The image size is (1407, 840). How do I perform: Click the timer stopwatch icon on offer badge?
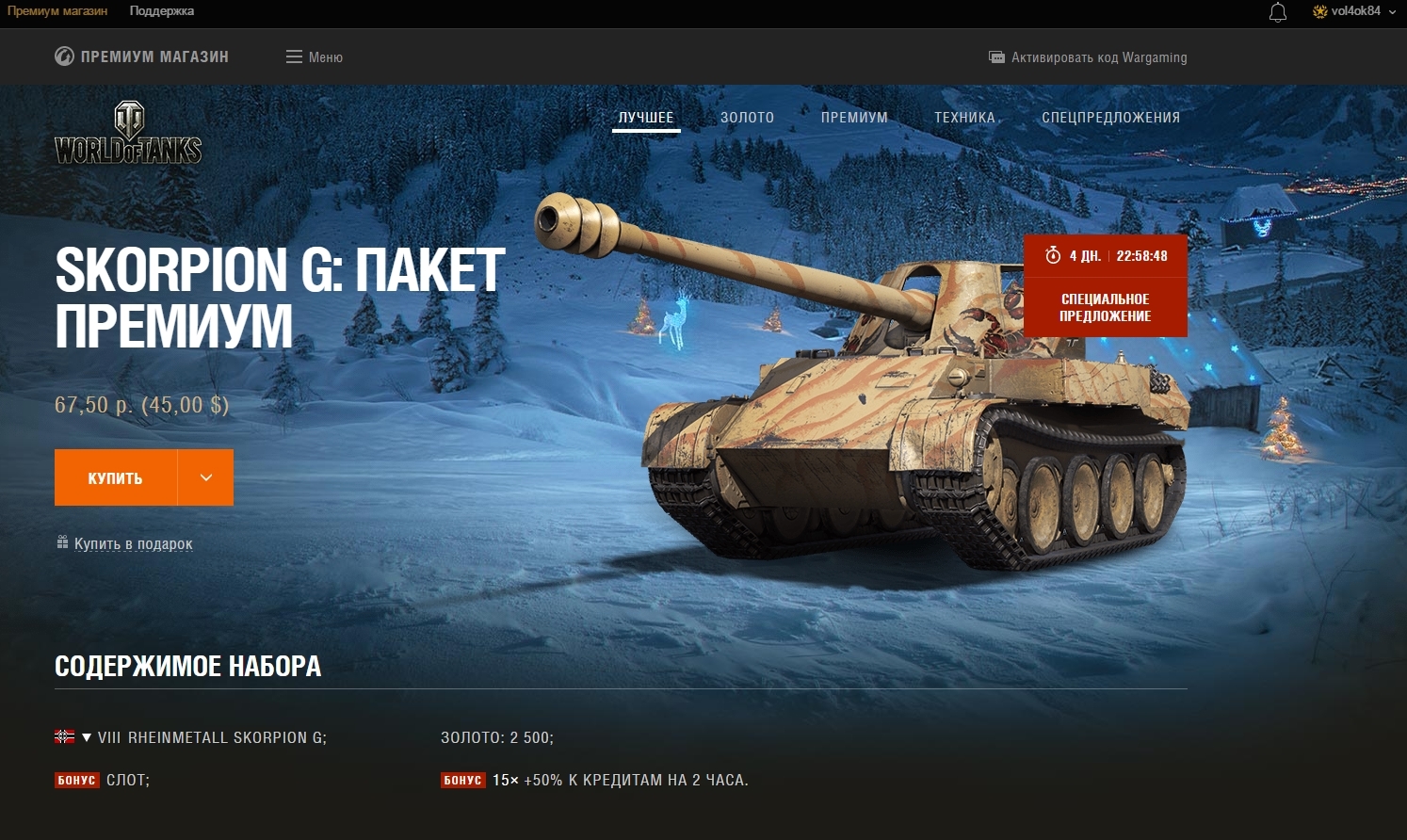[1053, 255]
